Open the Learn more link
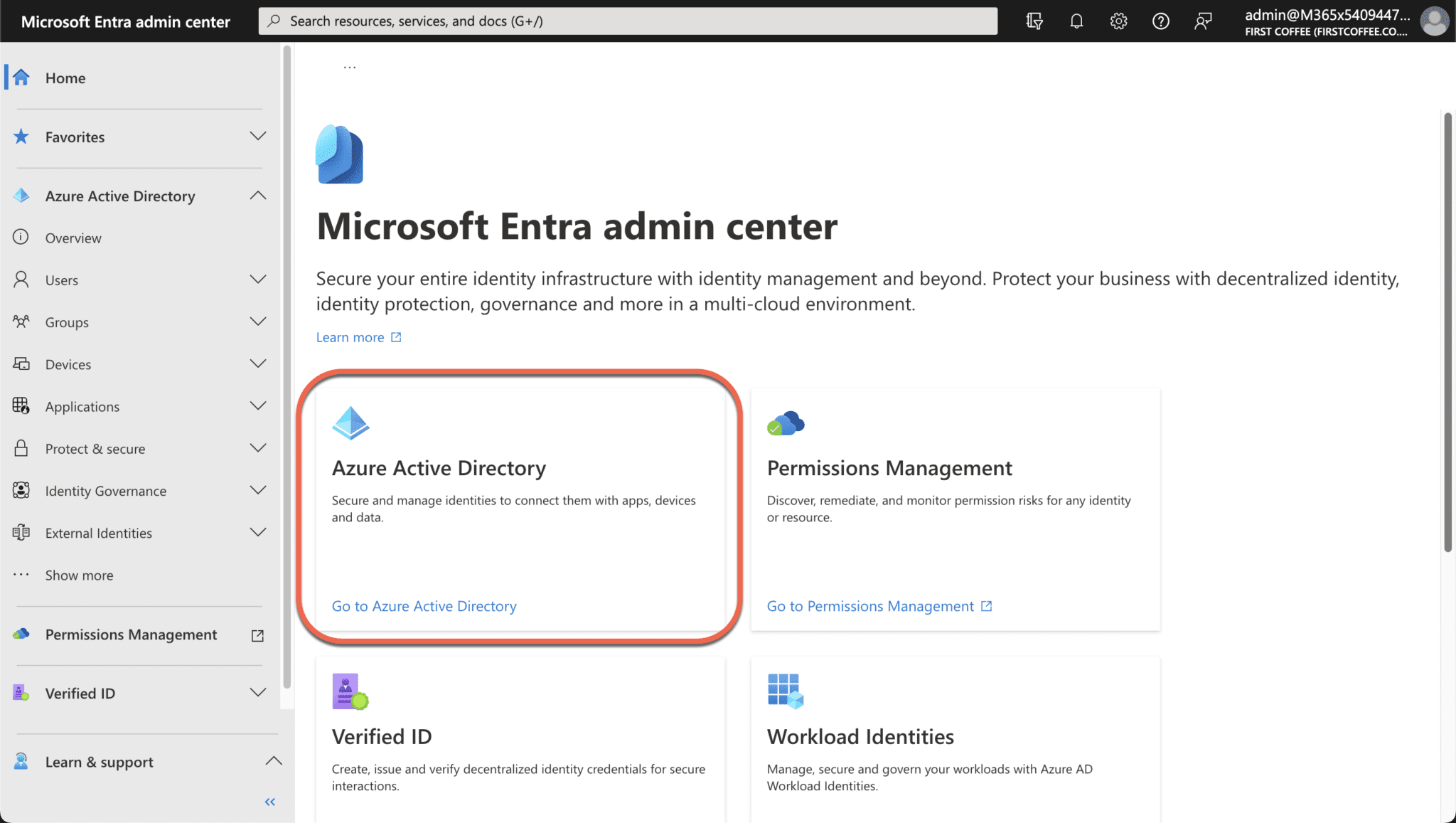 pyautogui.click(x=350, y=336)
